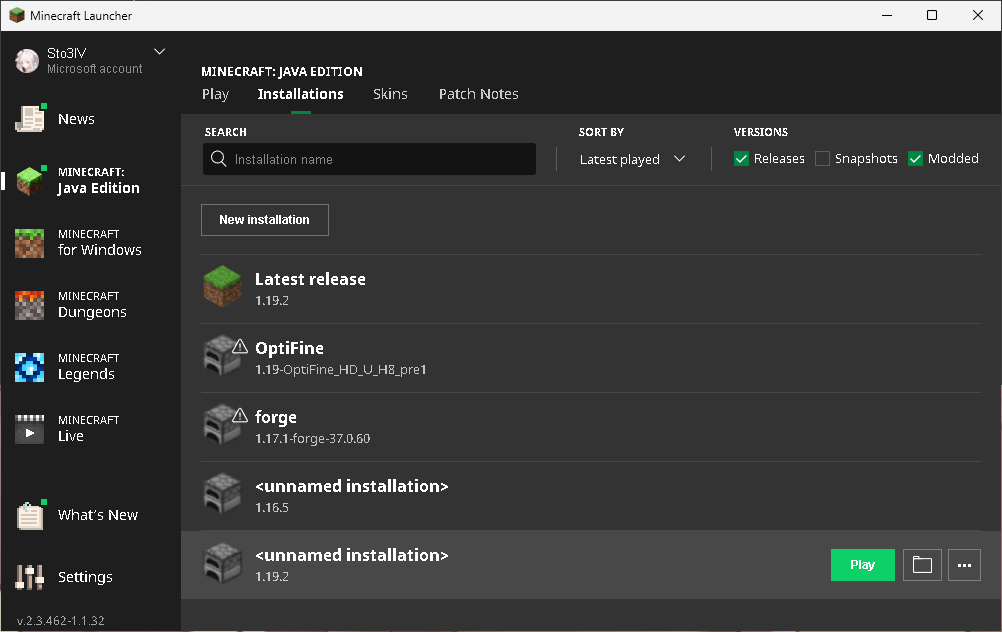The image size is (1002, 632).
Task: Enable the Snapshots versions checkbox
Action: 822,158
